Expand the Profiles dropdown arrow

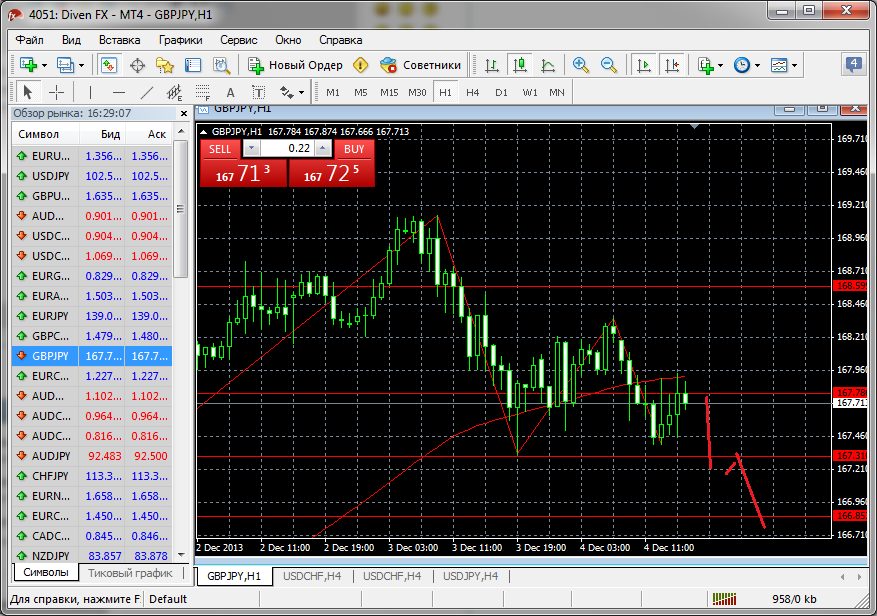click(81, 65)
